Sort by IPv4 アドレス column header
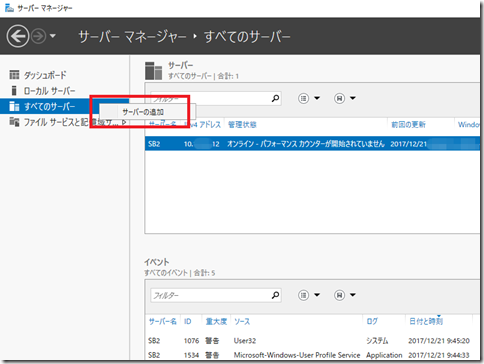Viewport: 484px width, 364px height. point(204,125)
